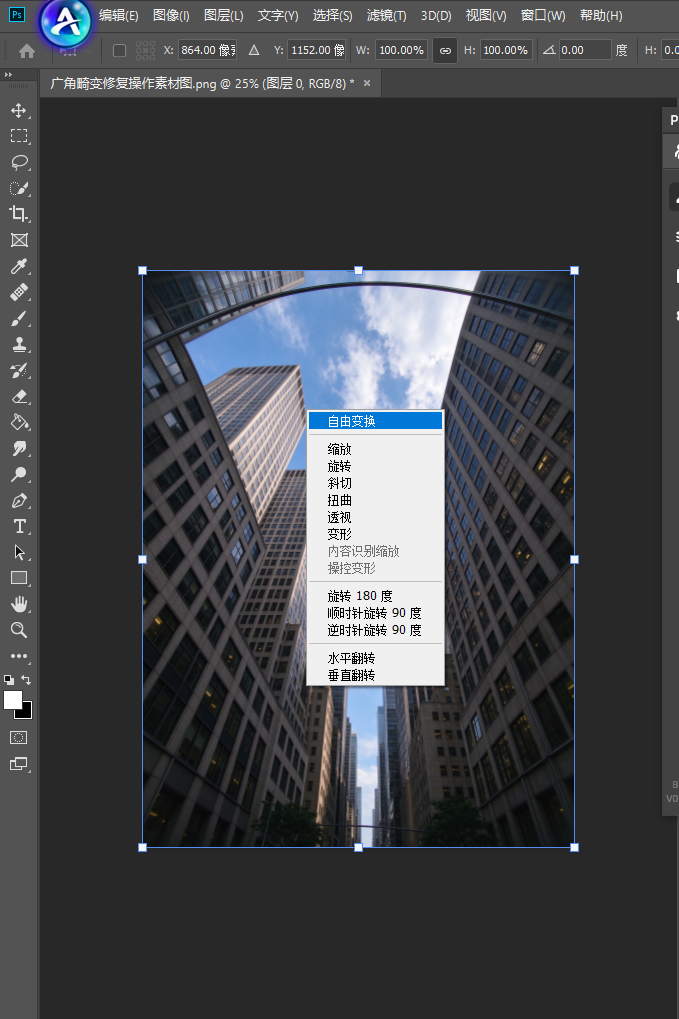Open the 3D(D) menu

436,16
